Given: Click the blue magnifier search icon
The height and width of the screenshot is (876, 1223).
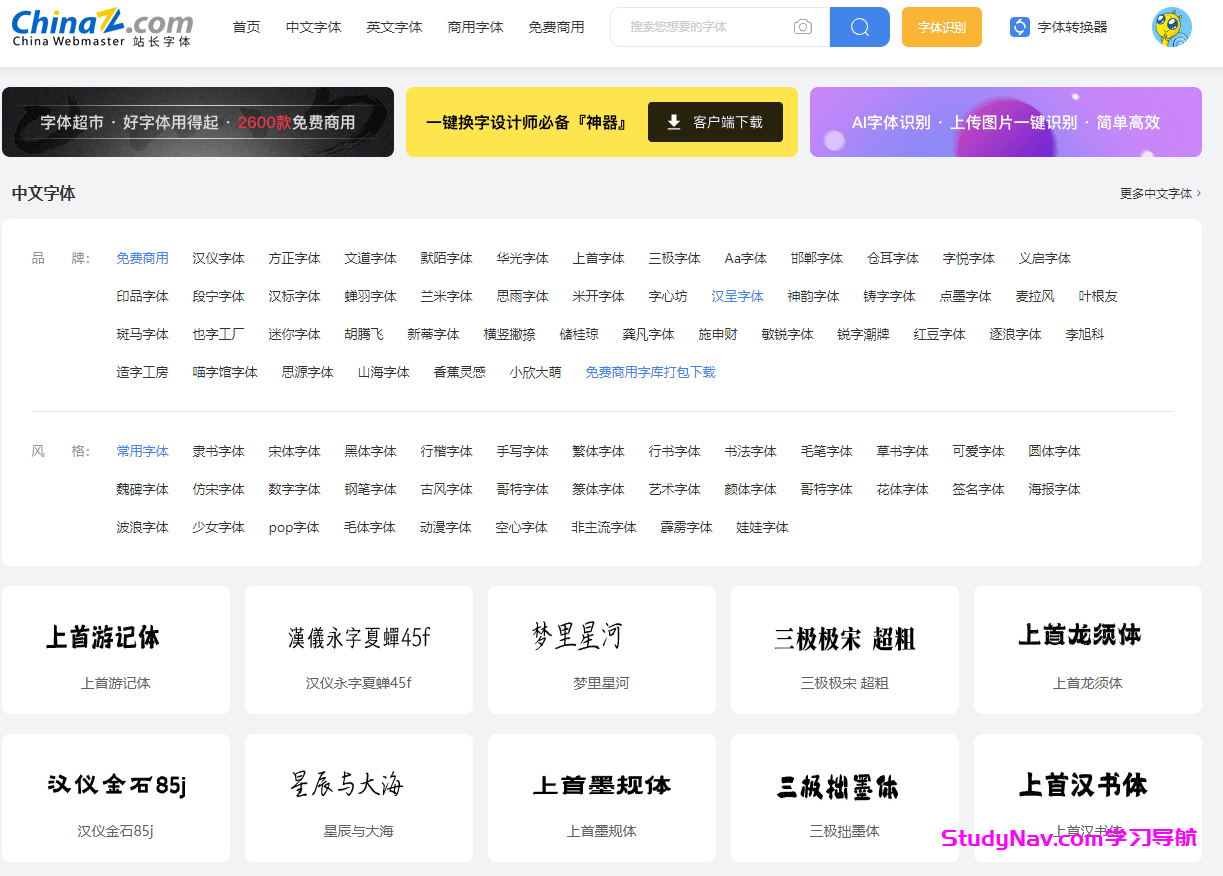Looking at the screenshot, I should point(858,27).
